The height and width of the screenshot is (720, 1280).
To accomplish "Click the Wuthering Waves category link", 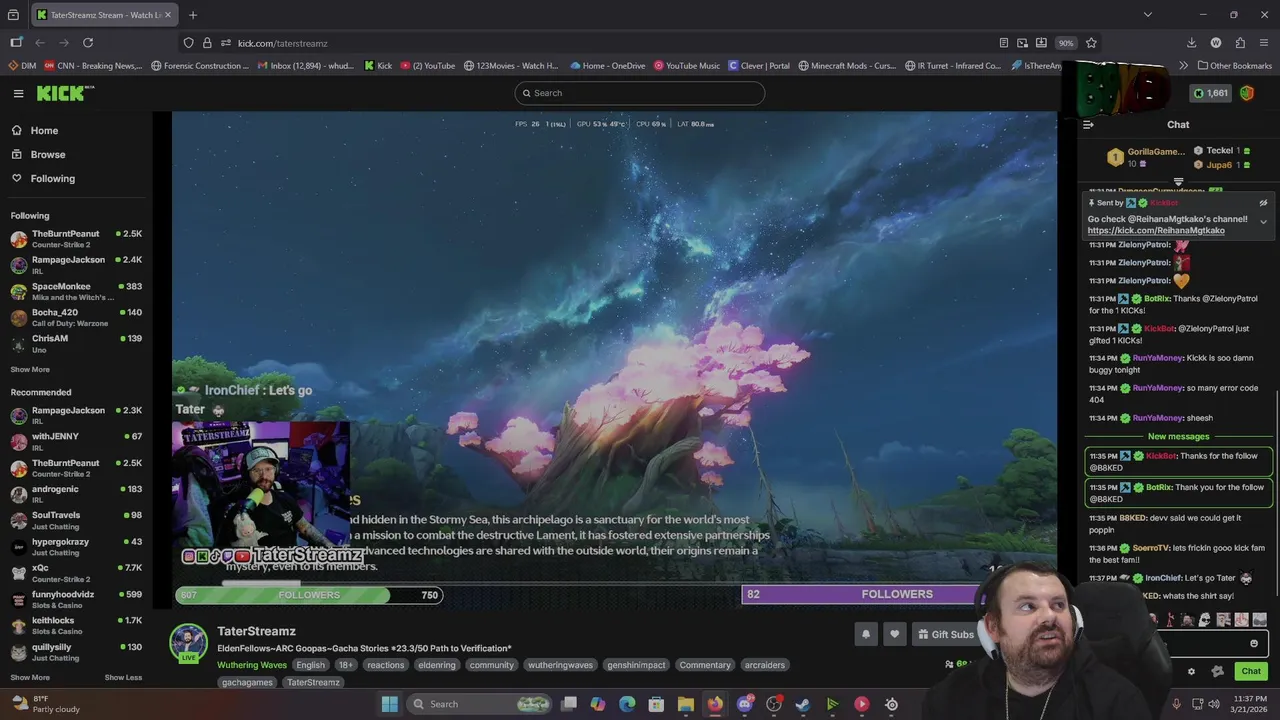I will coord(252,665).
